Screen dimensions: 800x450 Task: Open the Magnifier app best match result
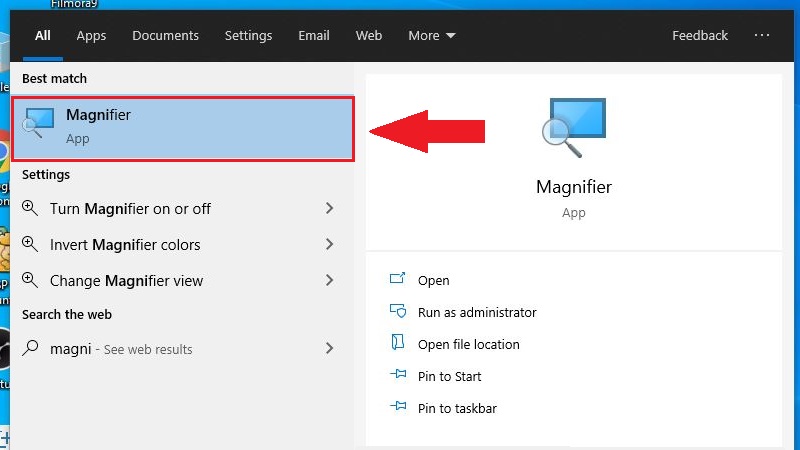coord(182,128)
